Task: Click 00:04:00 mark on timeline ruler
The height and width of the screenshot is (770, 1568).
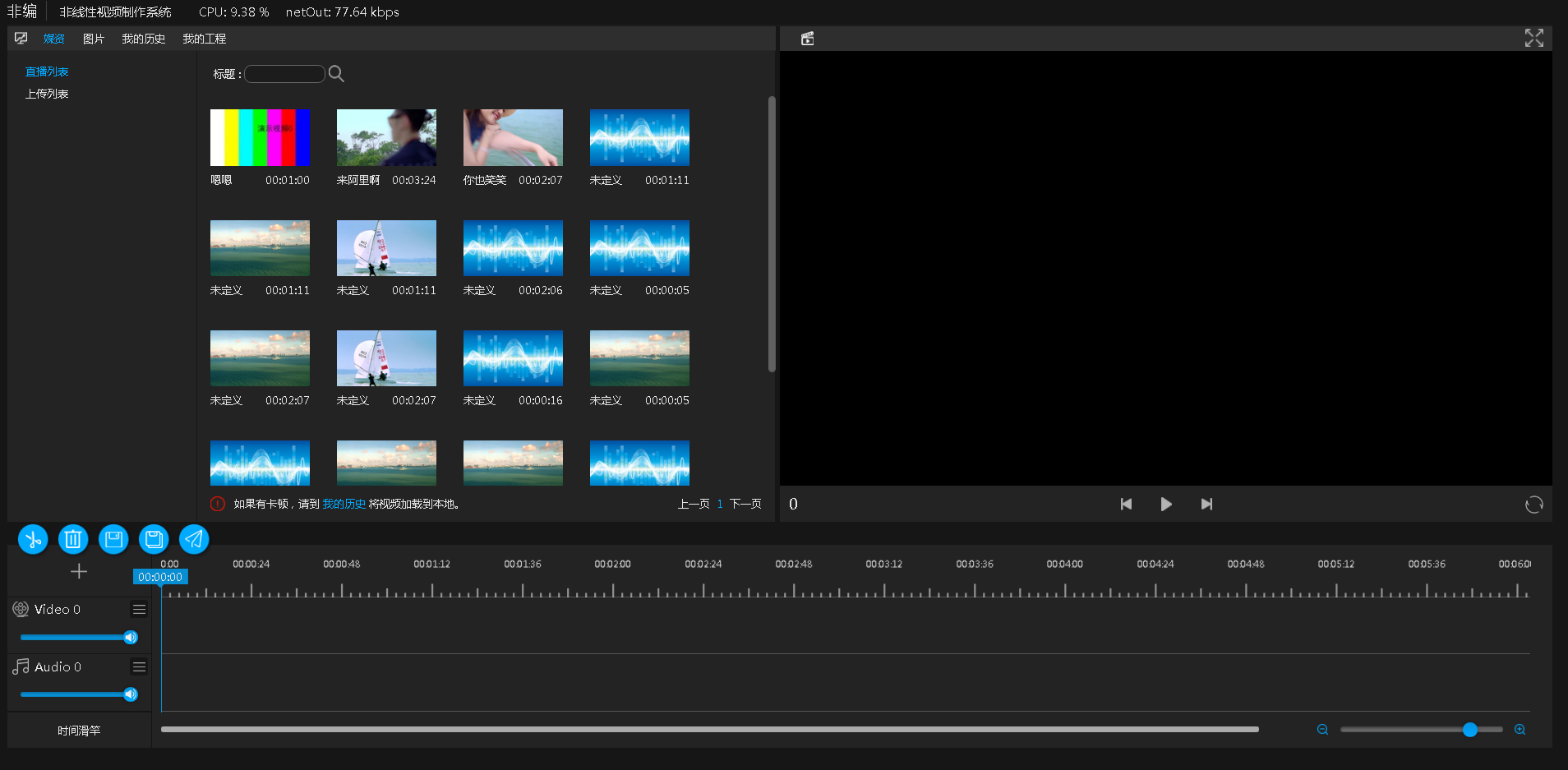Action: click(1065, 564)
